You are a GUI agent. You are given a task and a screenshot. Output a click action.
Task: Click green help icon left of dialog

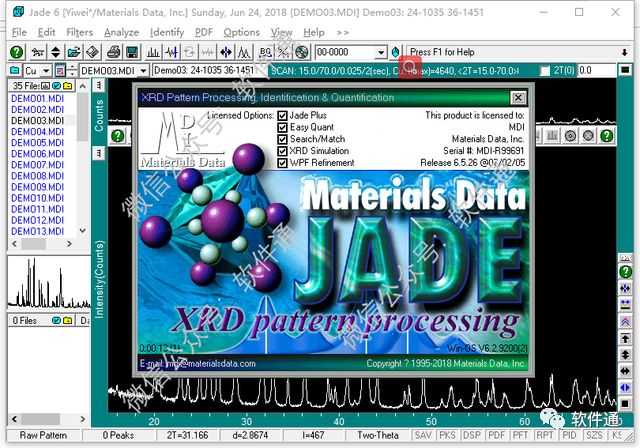[x=118, y=136]
